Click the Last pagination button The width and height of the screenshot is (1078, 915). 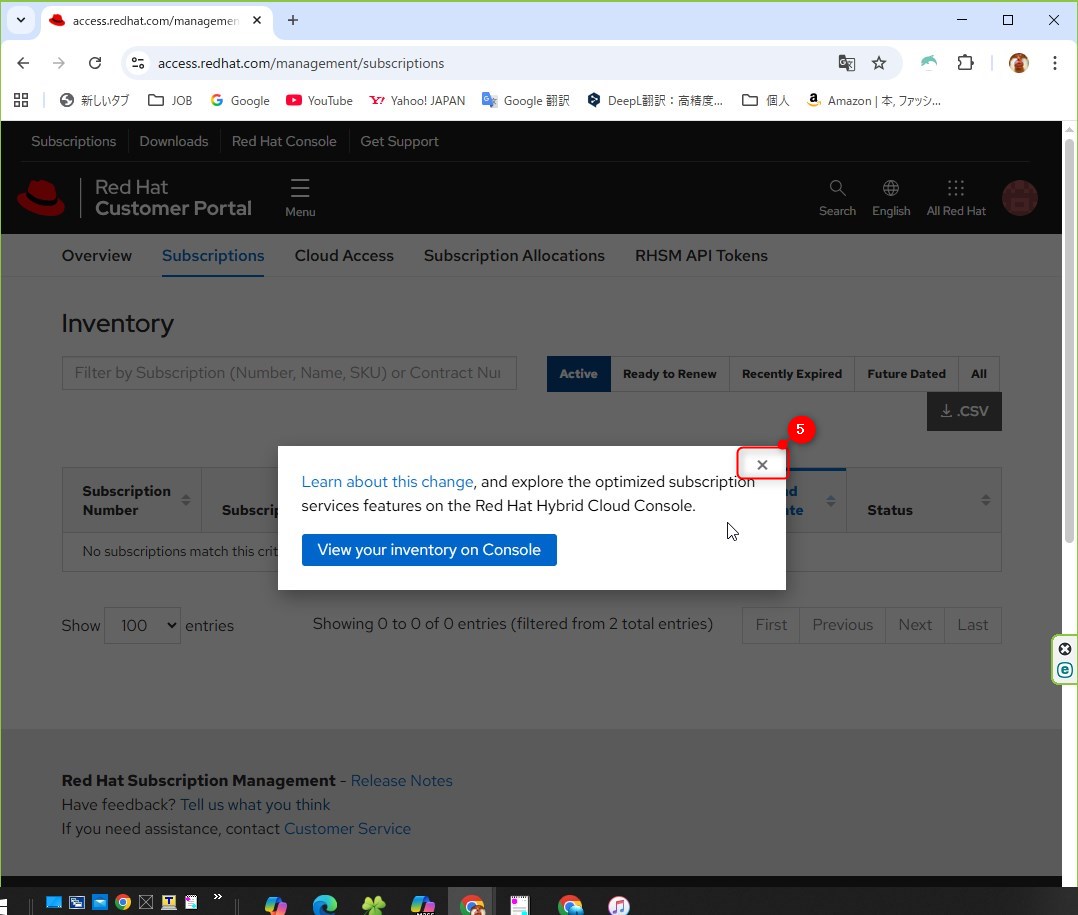point(973,625)
